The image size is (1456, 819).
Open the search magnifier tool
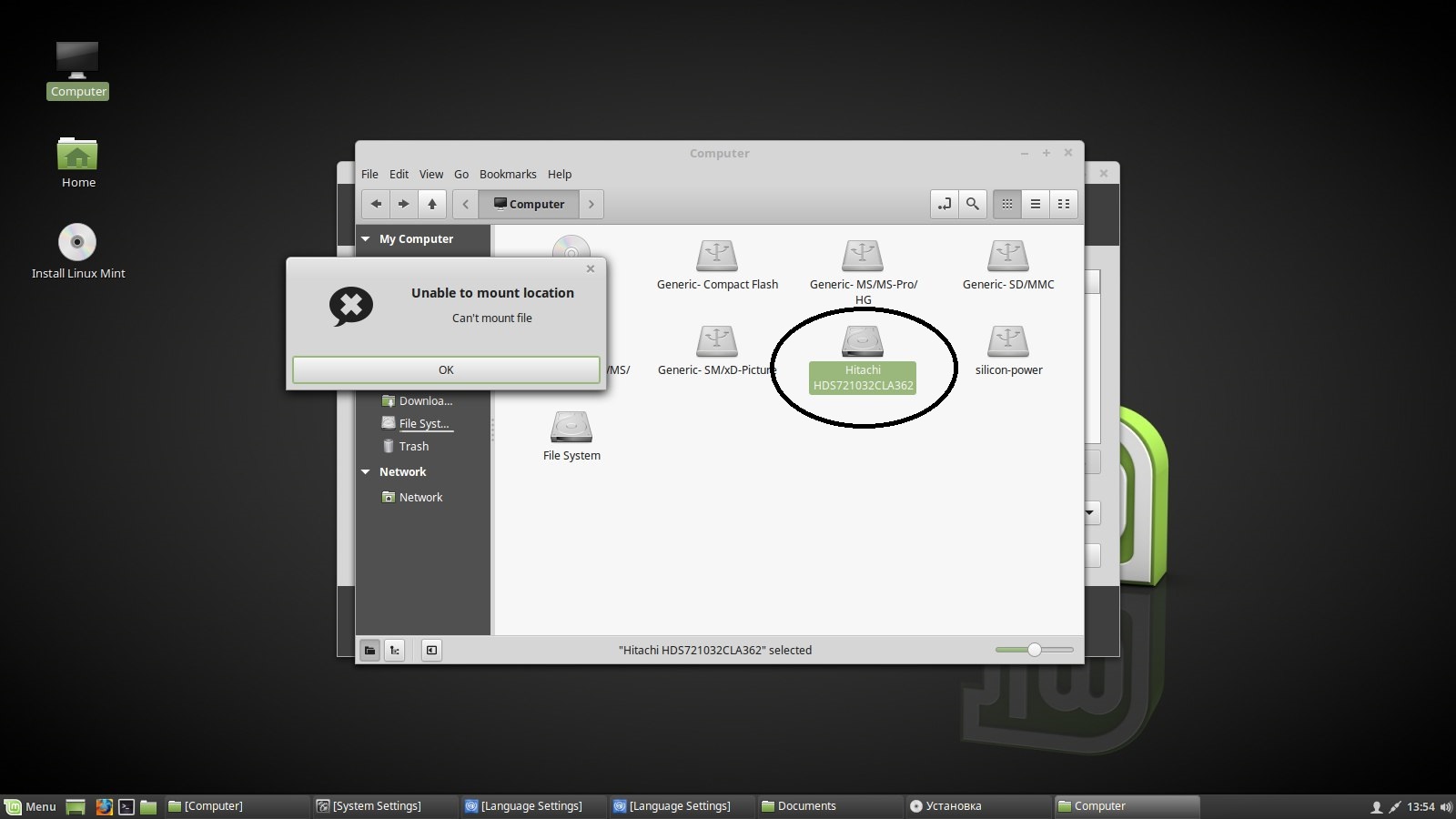pos(972,204)
